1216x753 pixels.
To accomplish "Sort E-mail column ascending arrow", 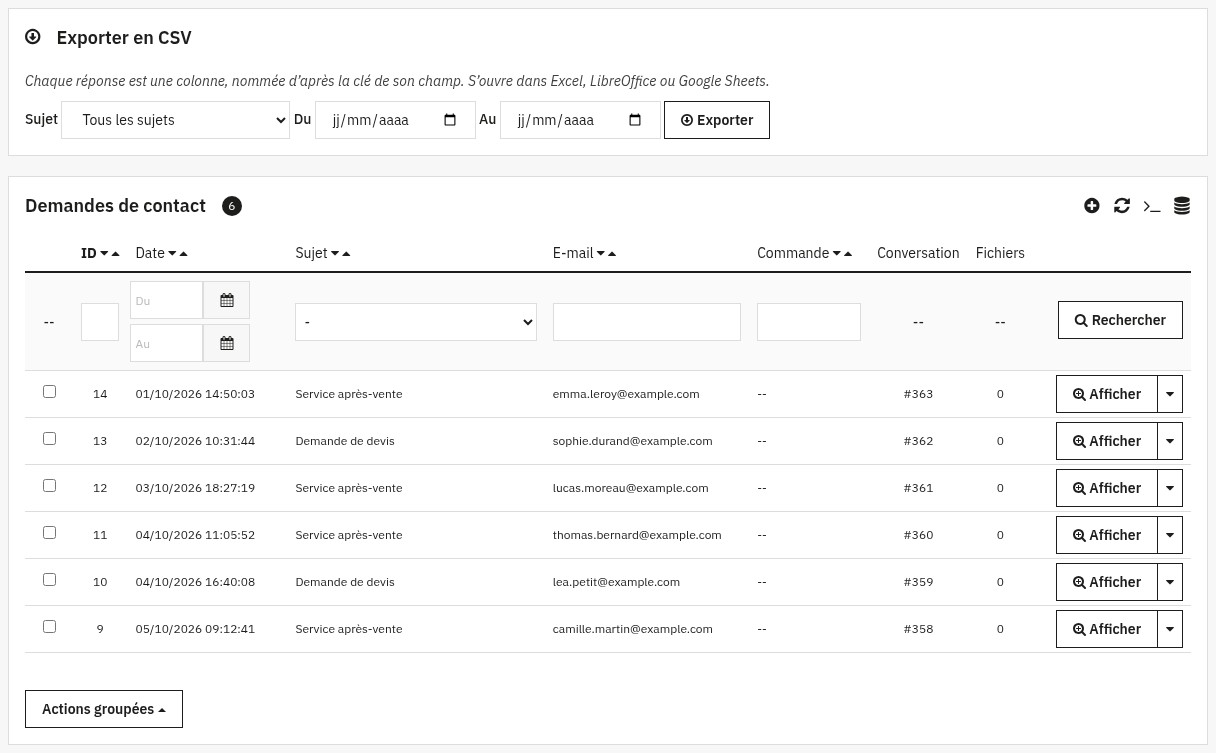I will pyautogui.click(x=612, y=254).
